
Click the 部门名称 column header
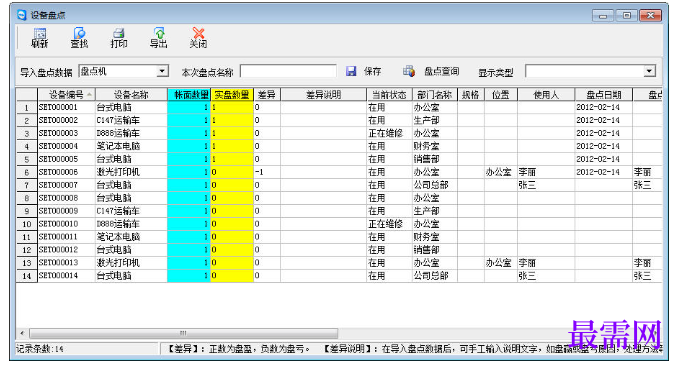point(435,95)
